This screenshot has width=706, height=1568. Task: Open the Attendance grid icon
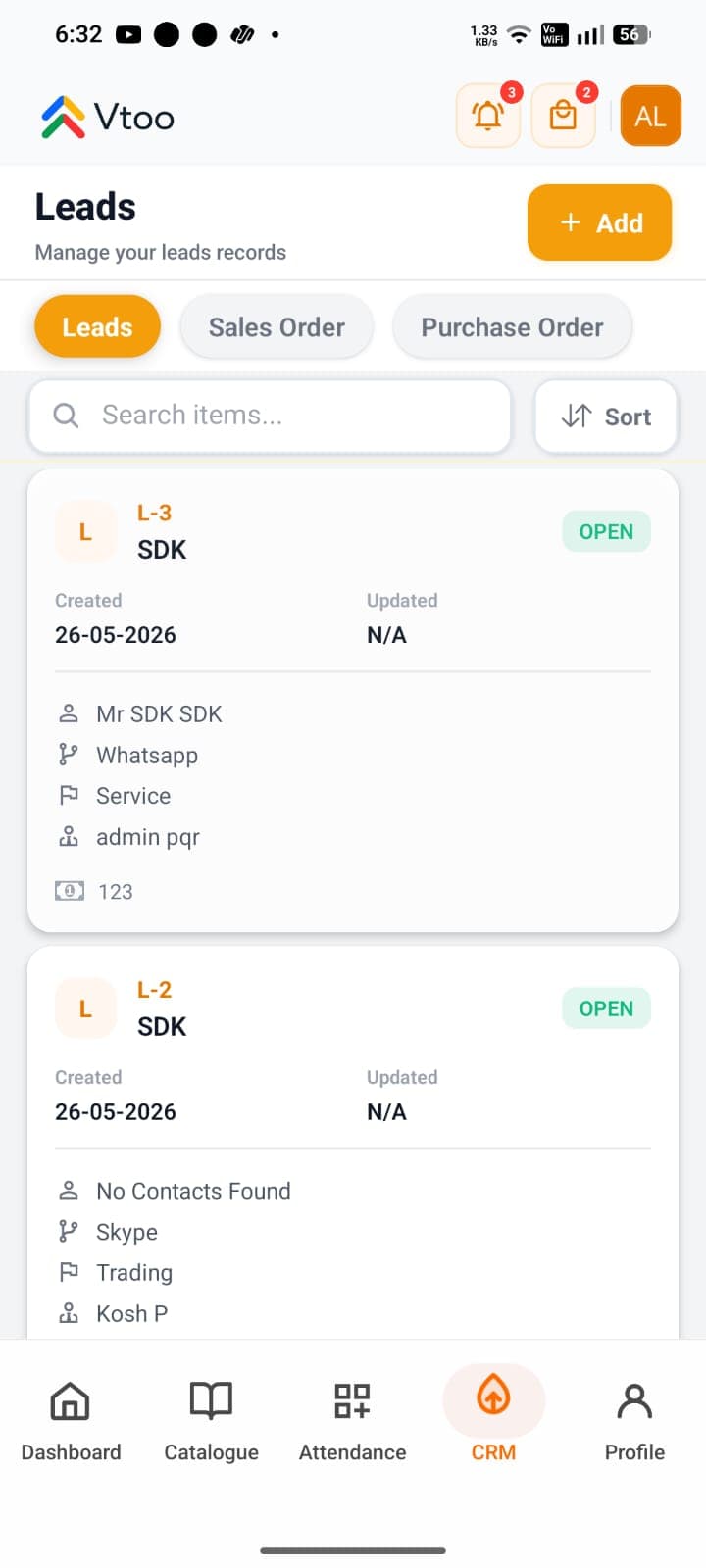[x=352, y=1401]
